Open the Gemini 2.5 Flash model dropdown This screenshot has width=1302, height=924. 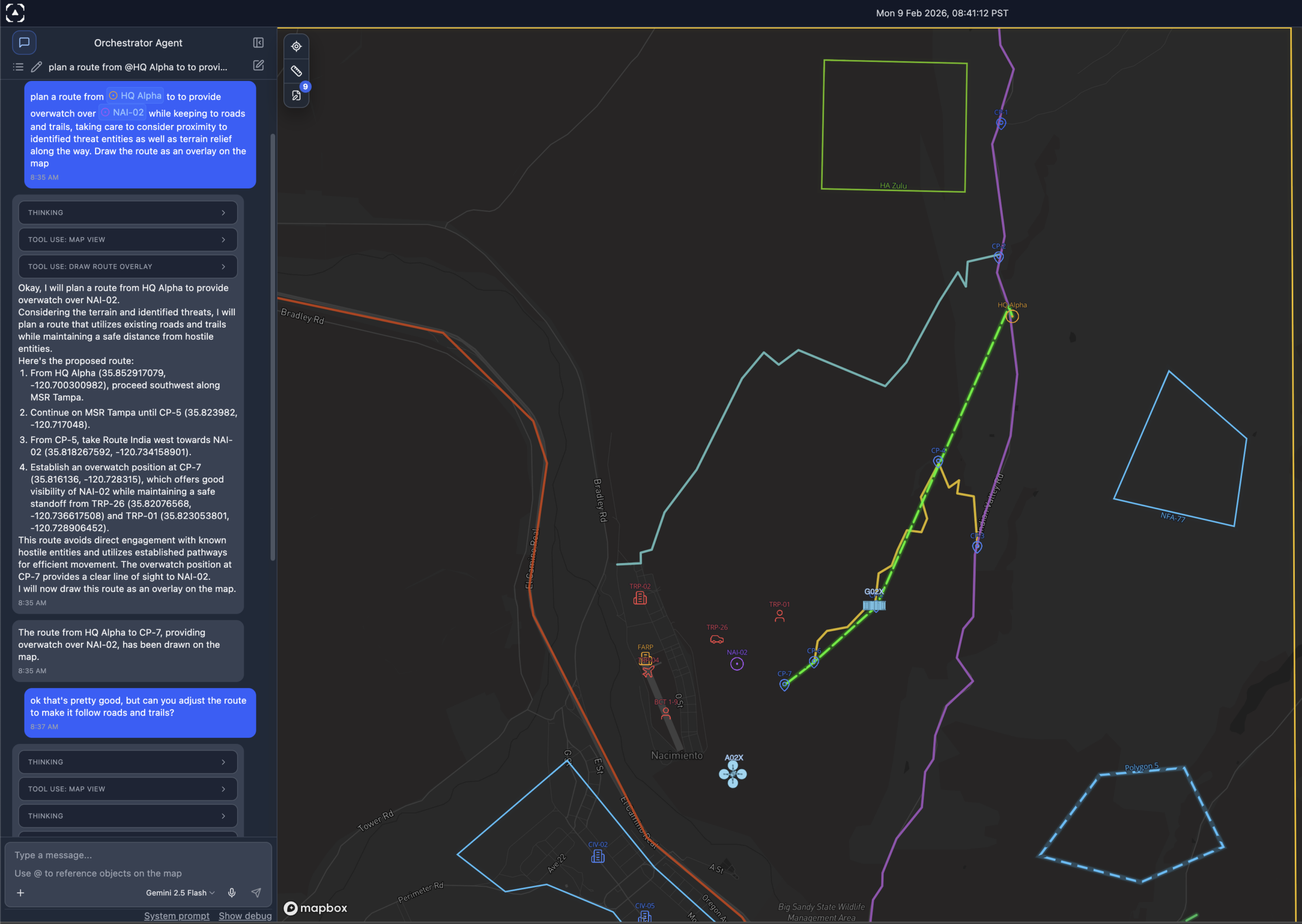(x=180, y=892)
